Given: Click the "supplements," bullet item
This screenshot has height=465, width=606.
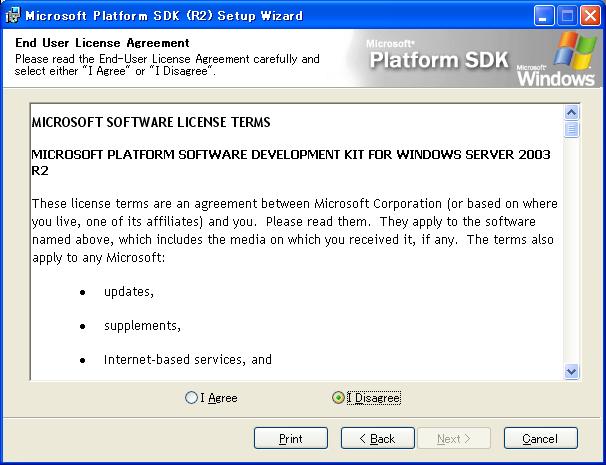Looking at the screenshot, I should [142, 325].
